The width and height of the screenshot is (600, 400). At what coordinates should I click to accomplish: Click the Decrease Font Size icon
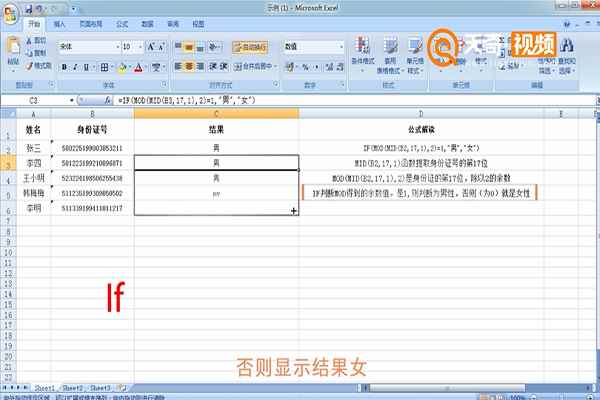point(161,47)
